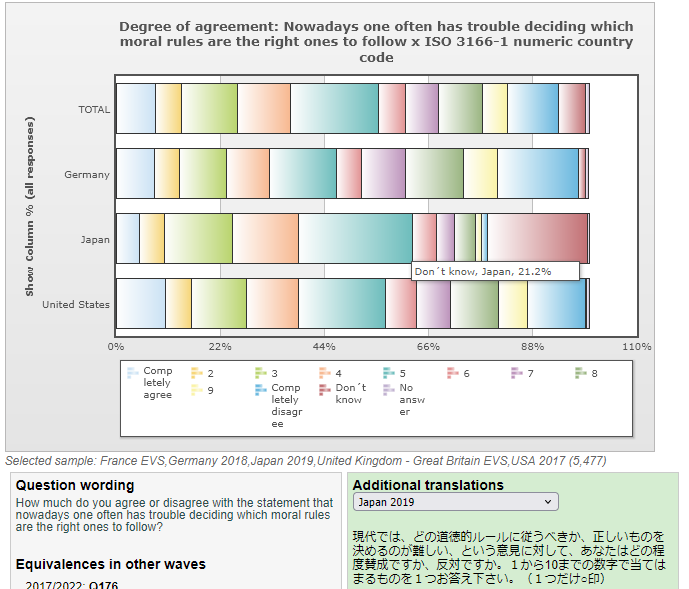The image size is (689, 589).
Task: Click the Japanese translation paragraph
Action: [x=509, y=557]
